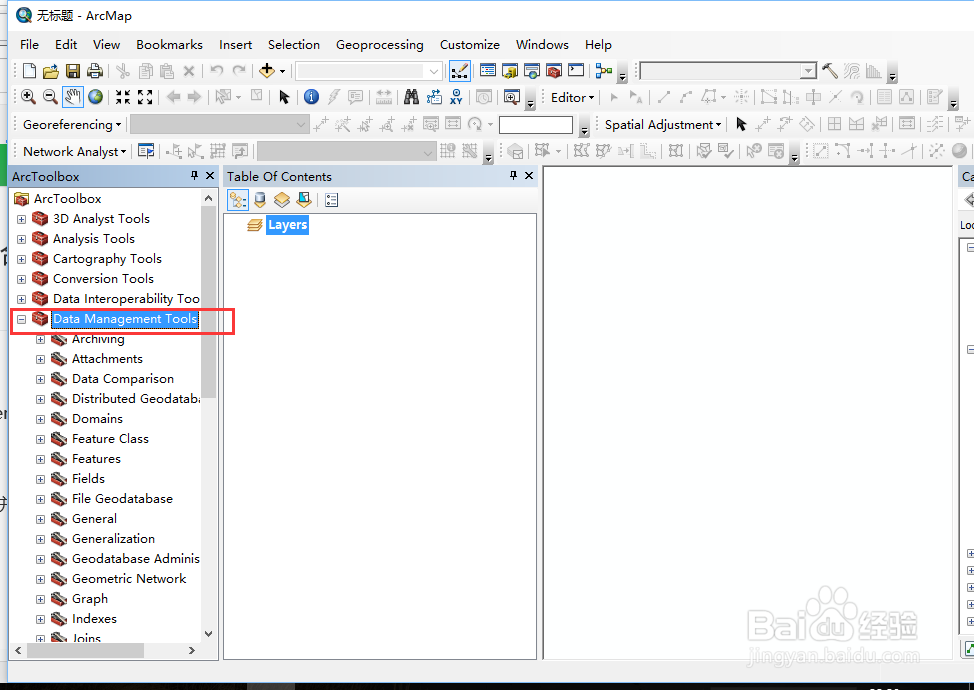This screenshot has height=690, width=974.
Task: Close the ArcToolbox panel
Action: click(210, 176)
